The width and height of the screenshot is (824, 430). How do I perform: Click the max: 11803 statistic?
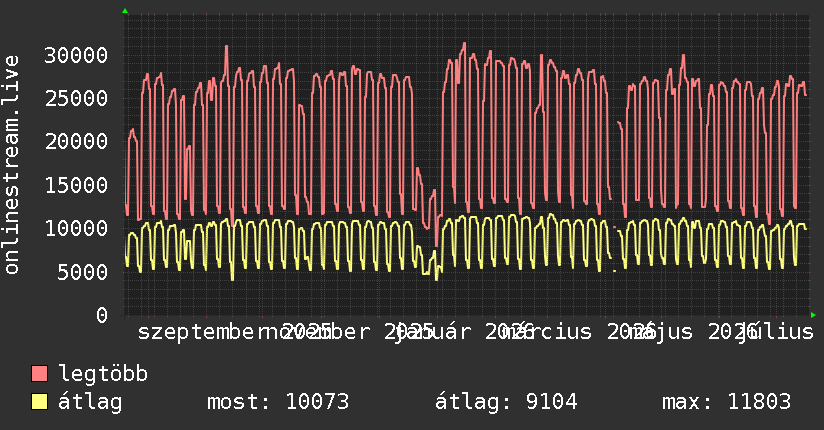click(x=727, y=402)
